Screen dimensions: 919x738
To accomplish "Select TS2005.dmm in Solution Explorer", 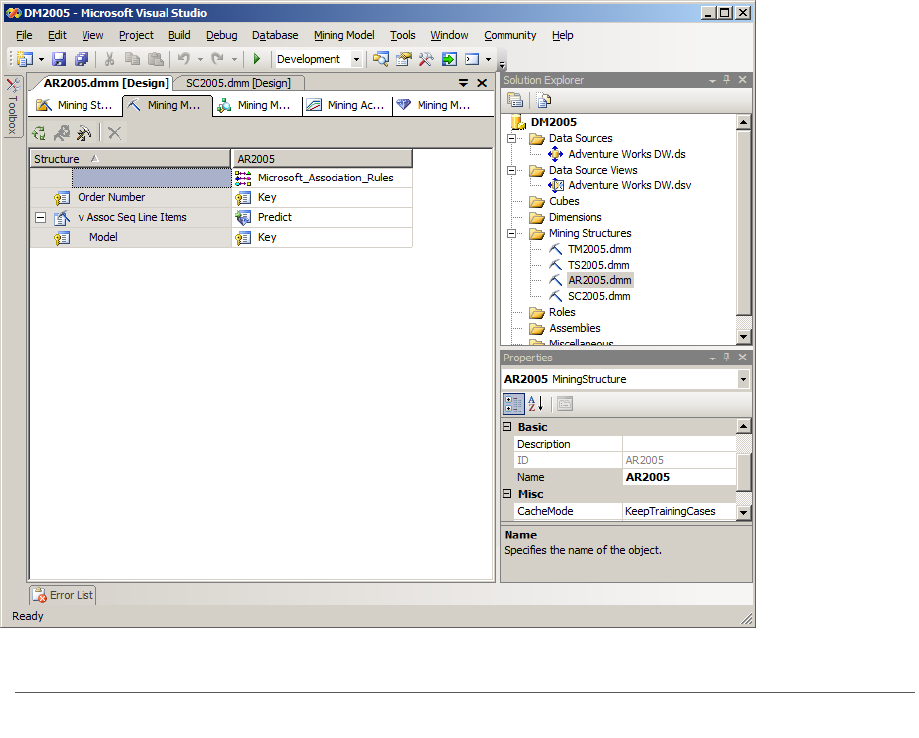I will pyautogui.click(x=598, y=265).
